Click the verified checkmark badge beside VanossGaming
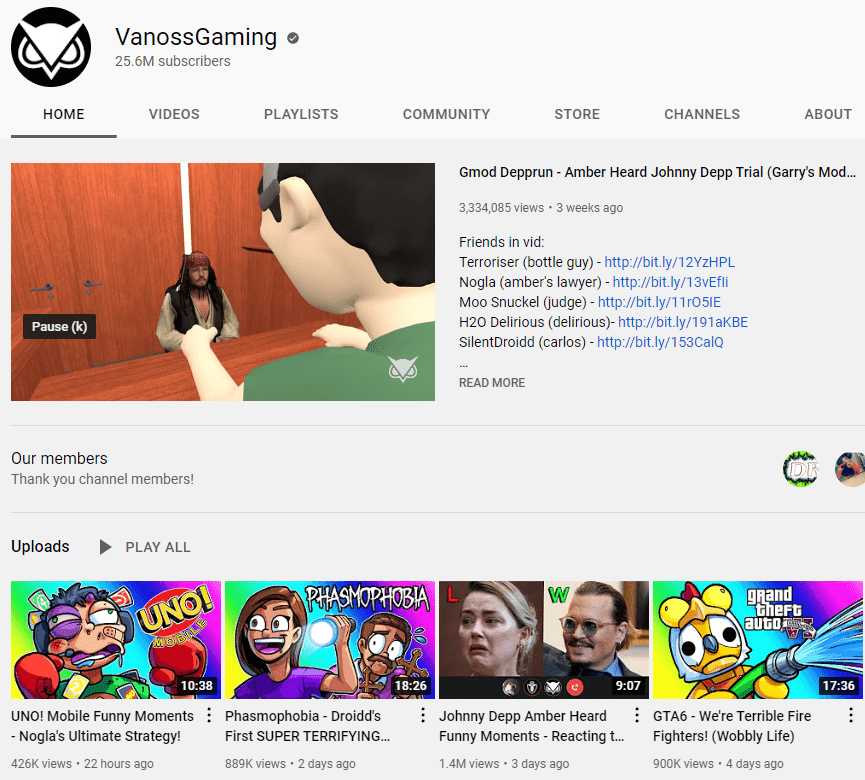This screenshot has height=780, width=865. point(293,38)
